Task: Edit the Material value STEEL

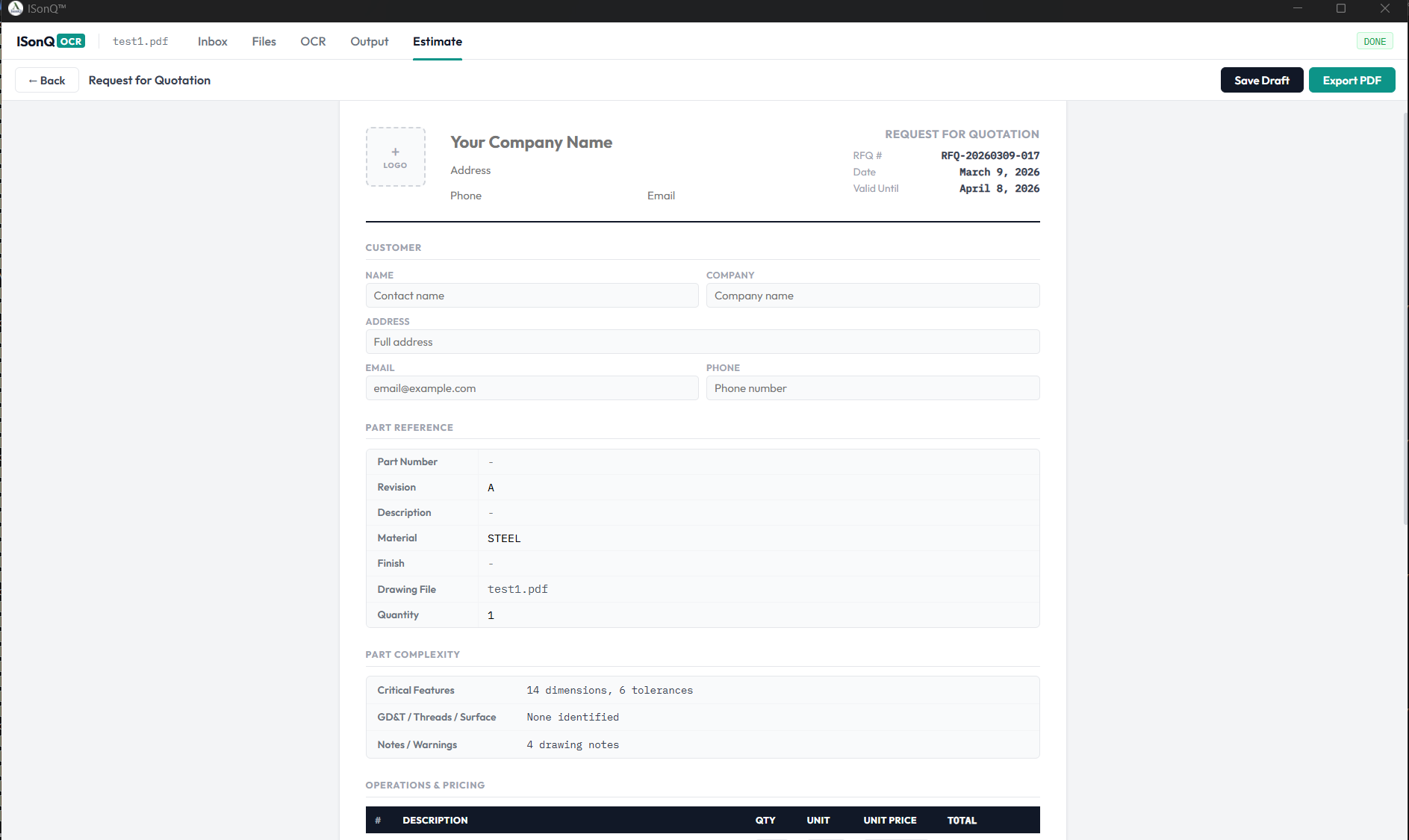Action: [759, 538]
